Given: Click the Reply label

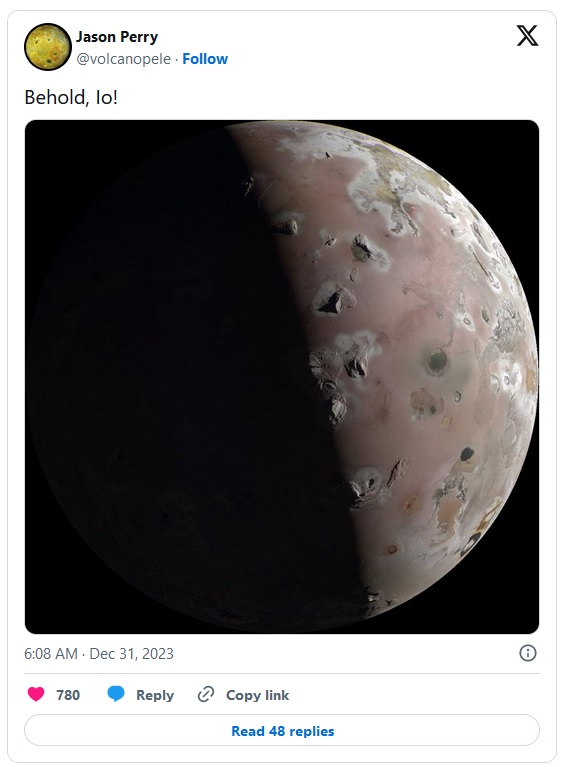Looking at the screenshot, I should [x=155, y=695].
